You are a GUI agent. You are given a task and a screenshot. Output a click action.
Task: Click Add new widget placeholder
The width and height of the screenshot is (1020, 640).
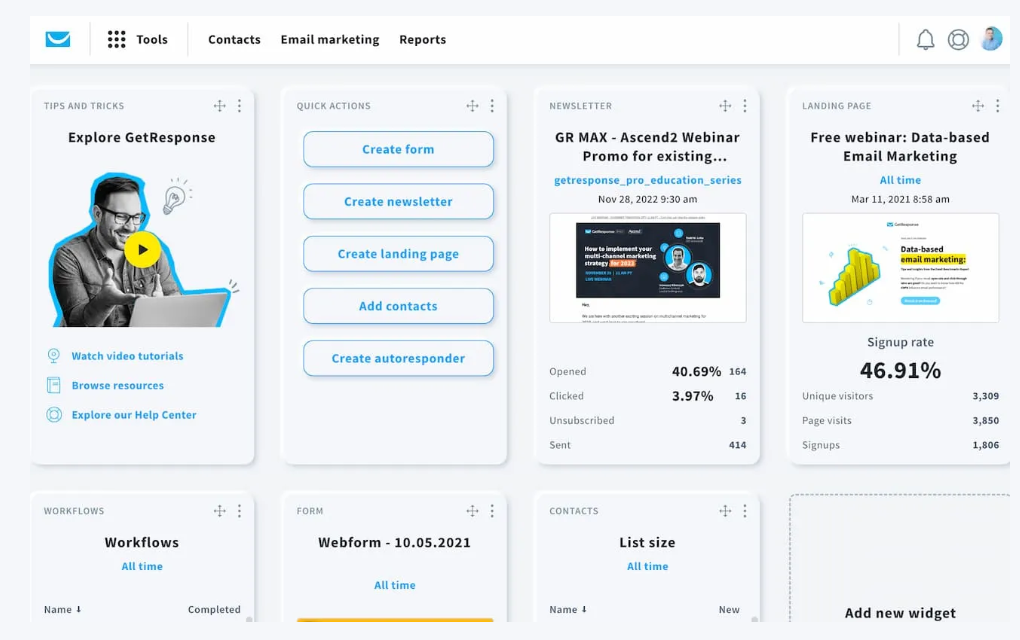tap(900, 558)
